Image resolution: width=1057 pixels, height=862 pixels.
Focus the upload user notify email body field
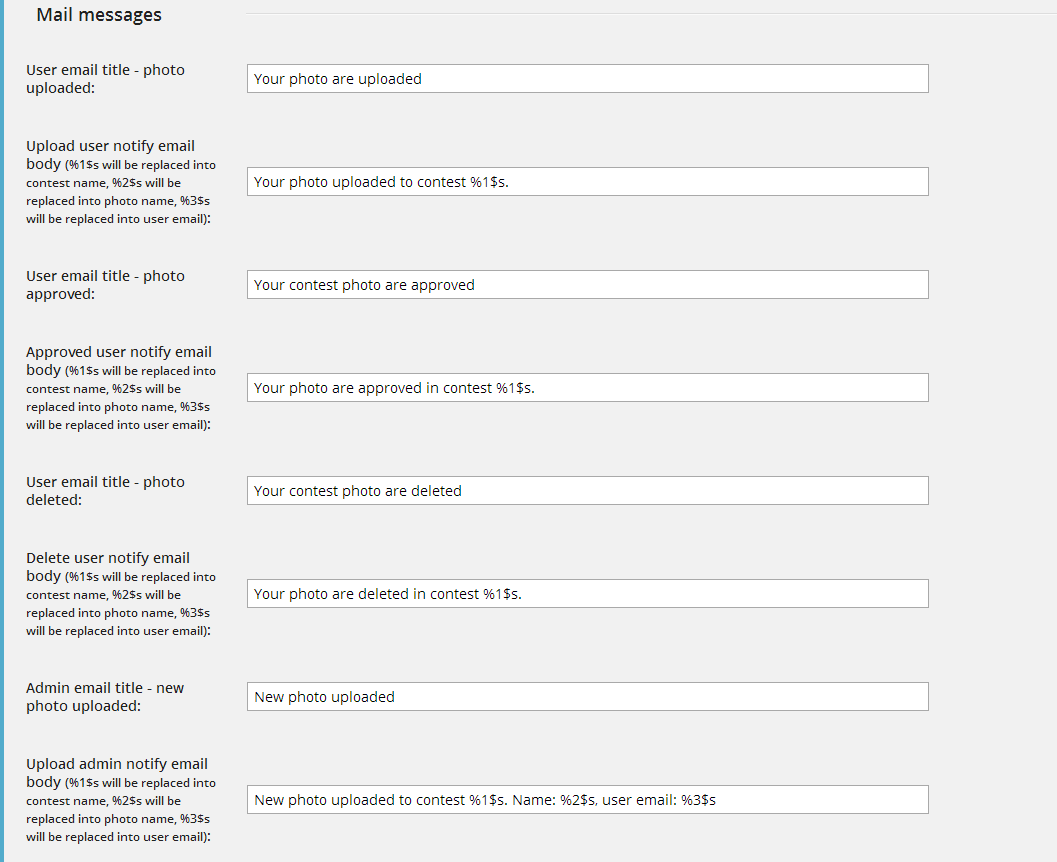tap(587, 182)
